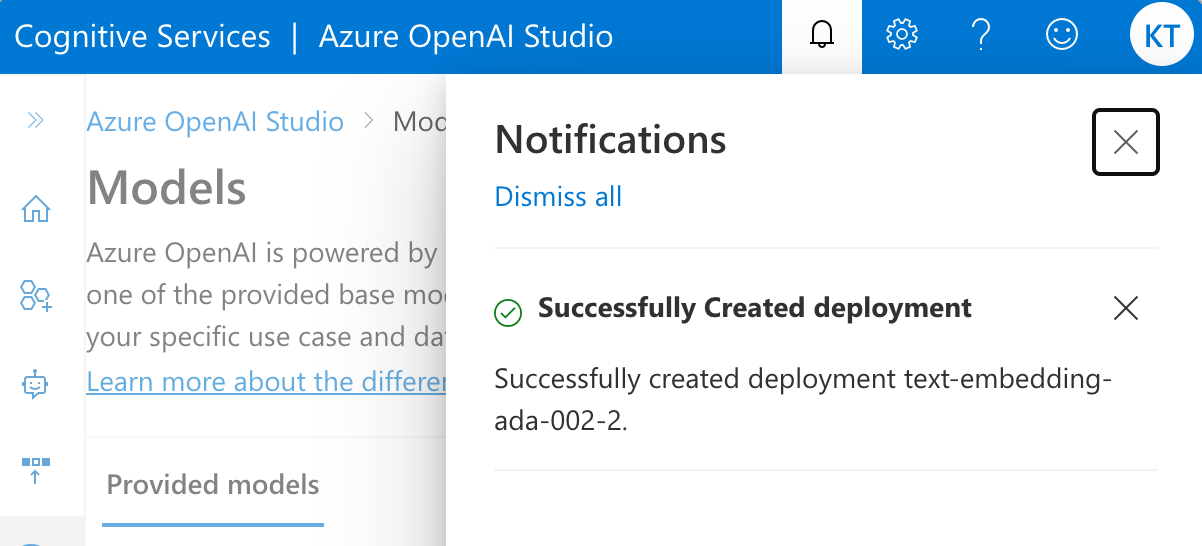Click the Notifications panel heading
The height and width of the screenshot is (546, 1202).
click(610, 140)
